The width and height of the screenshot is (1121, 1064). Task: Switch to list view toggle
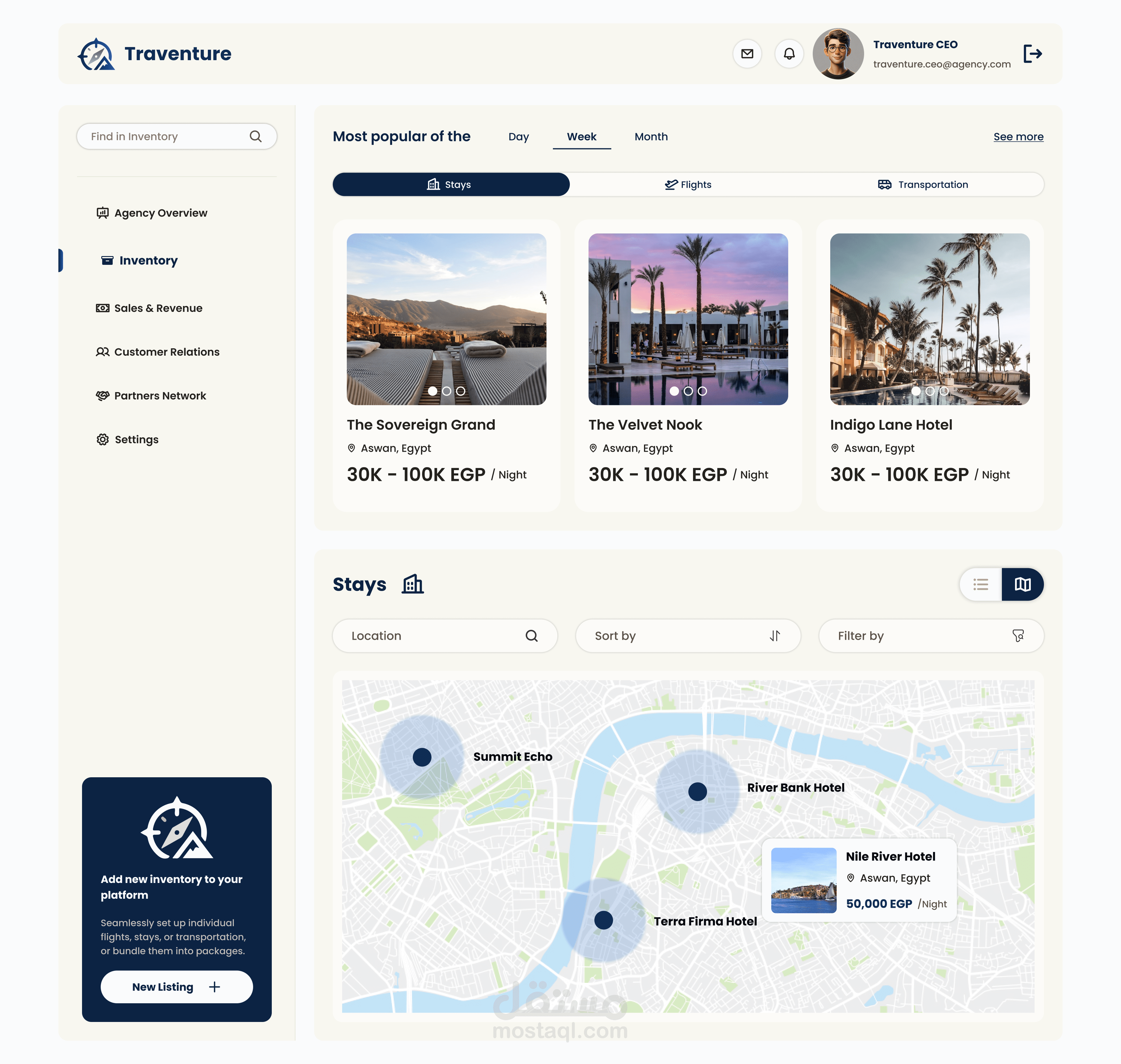(x=980, y=584)
